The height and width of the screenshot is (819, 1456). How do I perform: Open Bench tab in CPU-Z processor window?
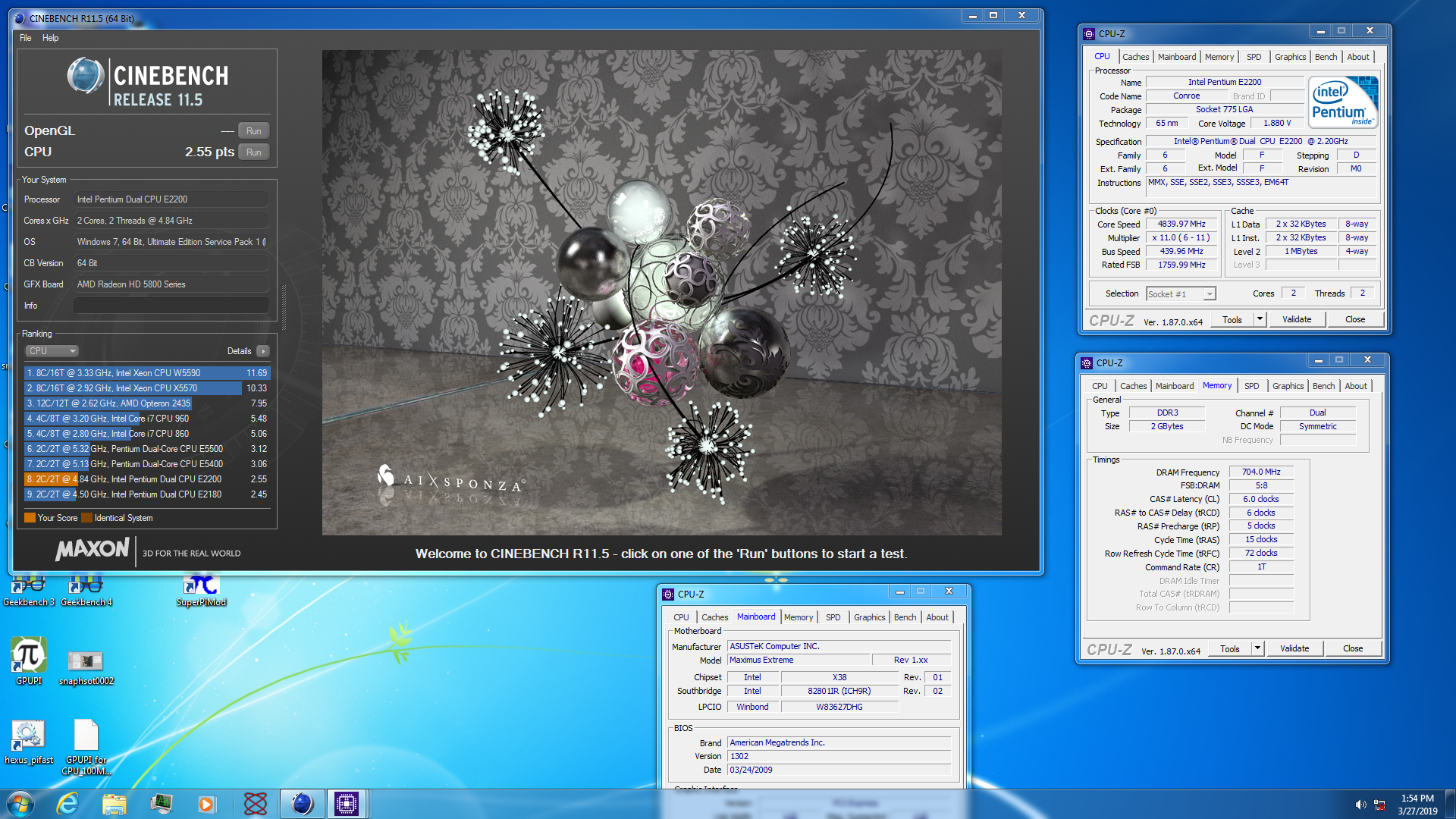1326,57
